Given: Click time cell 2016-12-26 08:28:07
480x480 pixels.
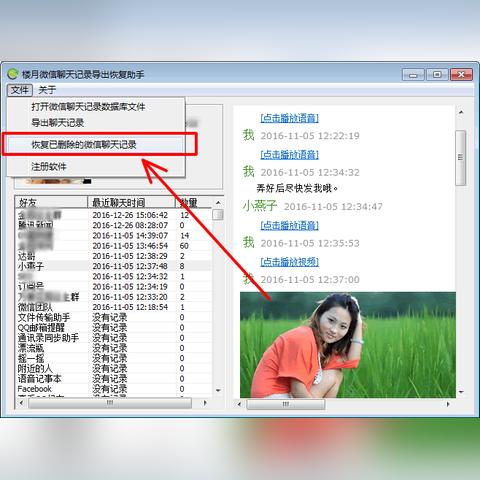Looking at the screenshot, I should point(130,225).
